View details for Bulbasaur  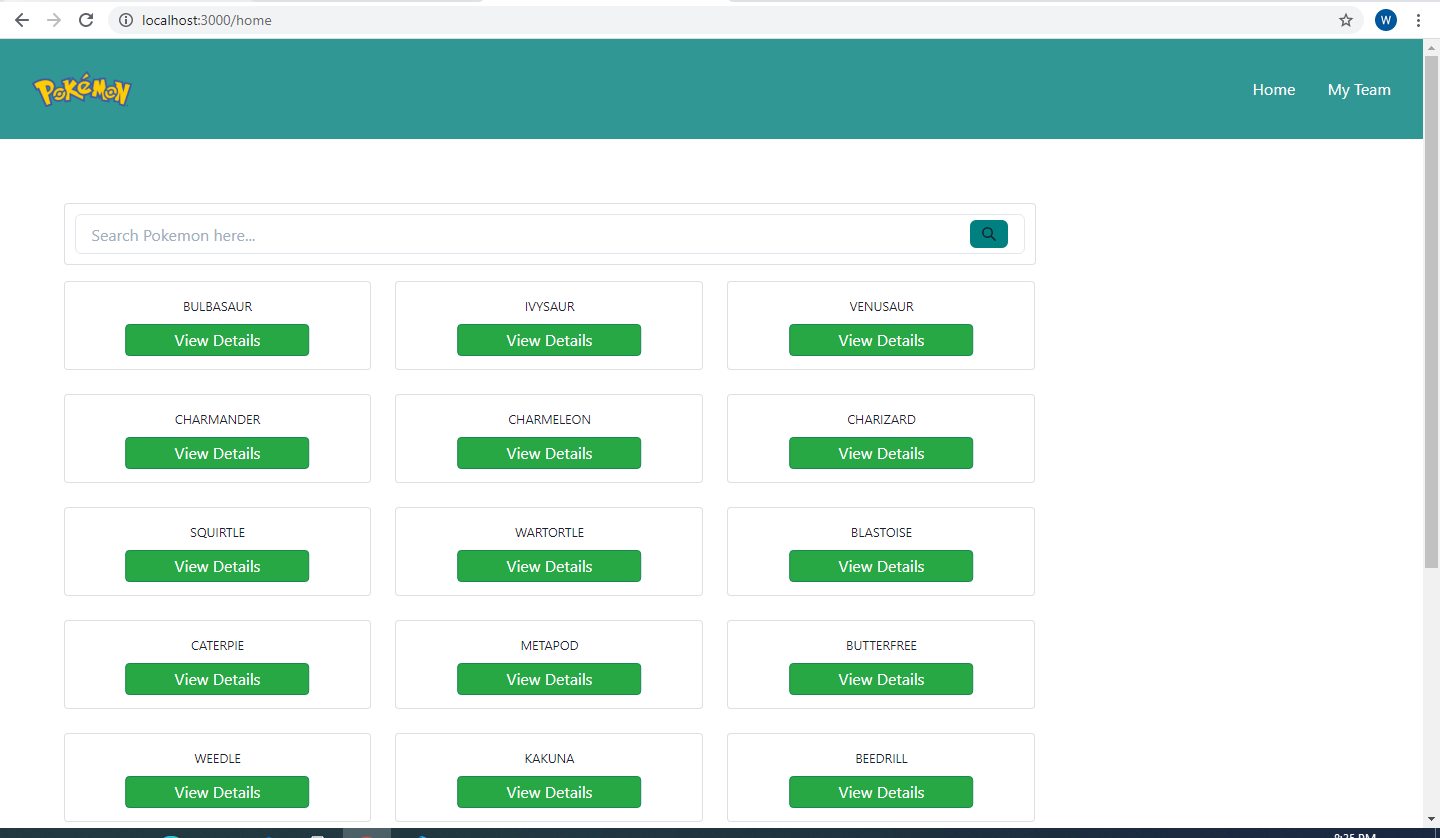[x=217, y=340]
